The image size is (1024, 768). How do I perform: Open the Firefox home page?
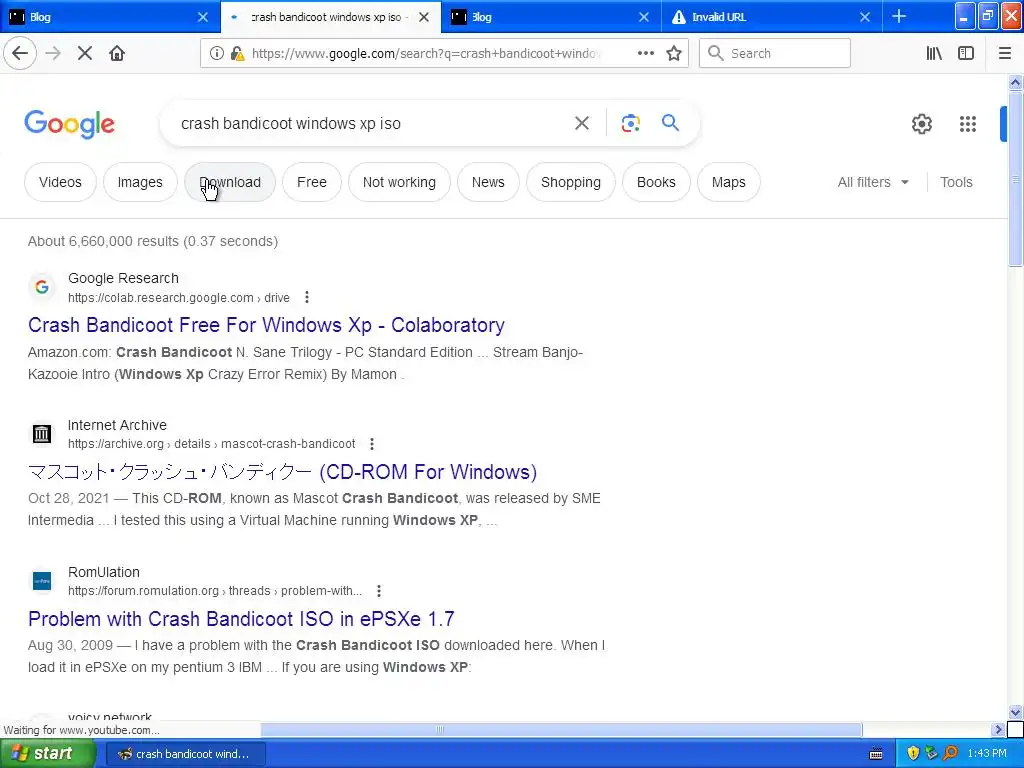click(x=117, y=53)
